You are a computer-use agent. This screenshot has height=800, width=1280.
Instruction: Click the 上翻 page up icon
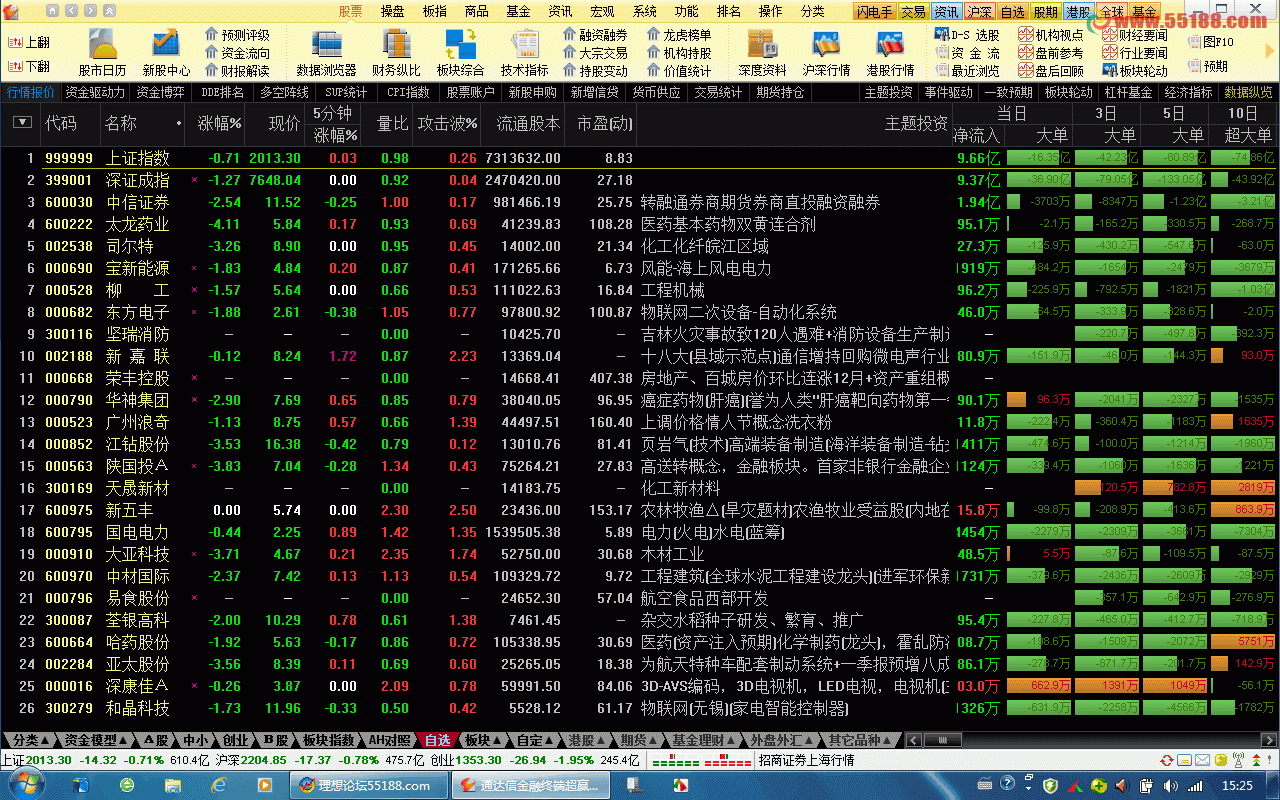pos(28,42)
